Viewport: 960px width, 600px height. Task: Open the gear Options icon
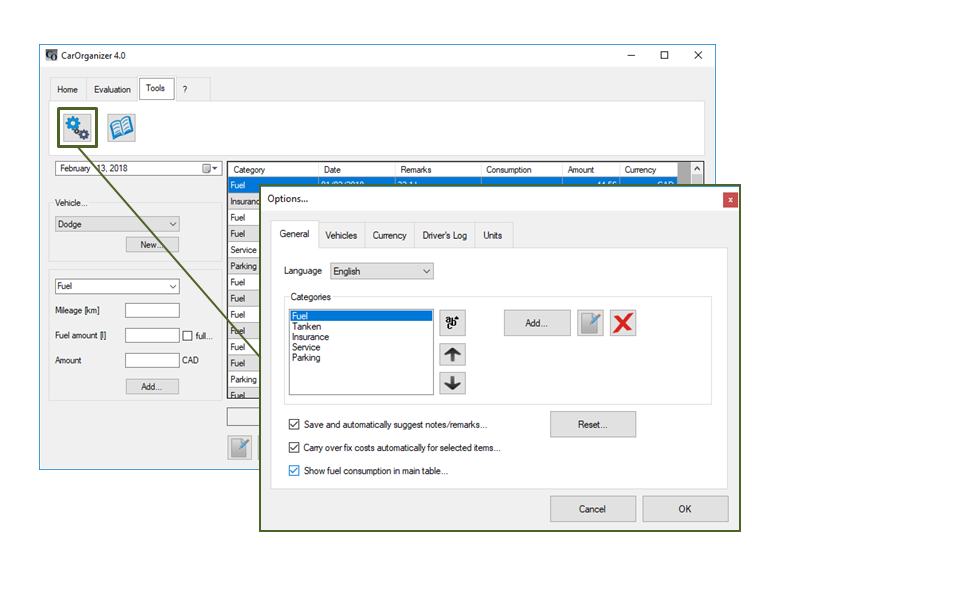coord(77,127)
